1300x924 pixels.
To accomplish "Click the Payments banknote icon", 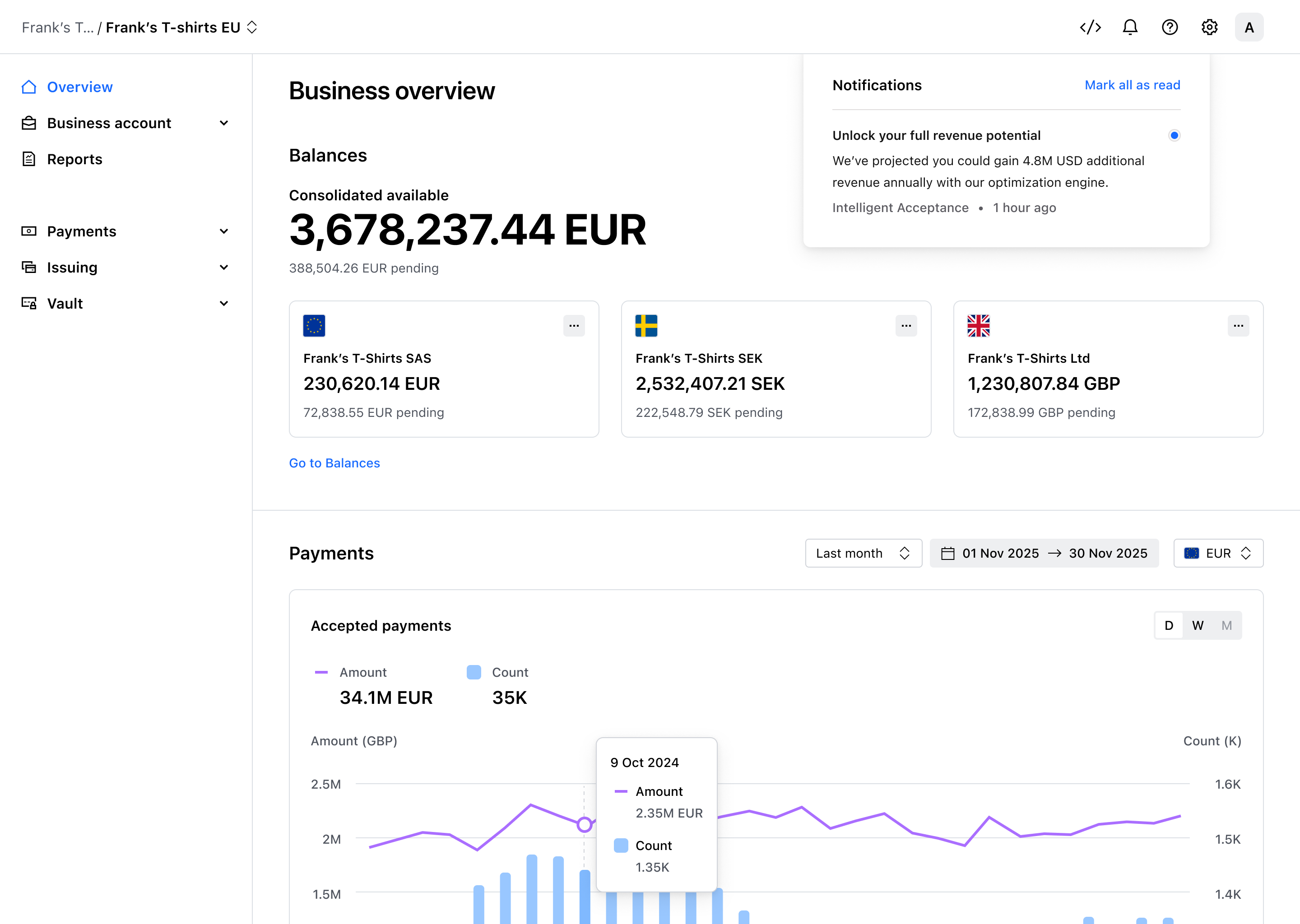I will (x=29, y=231).
